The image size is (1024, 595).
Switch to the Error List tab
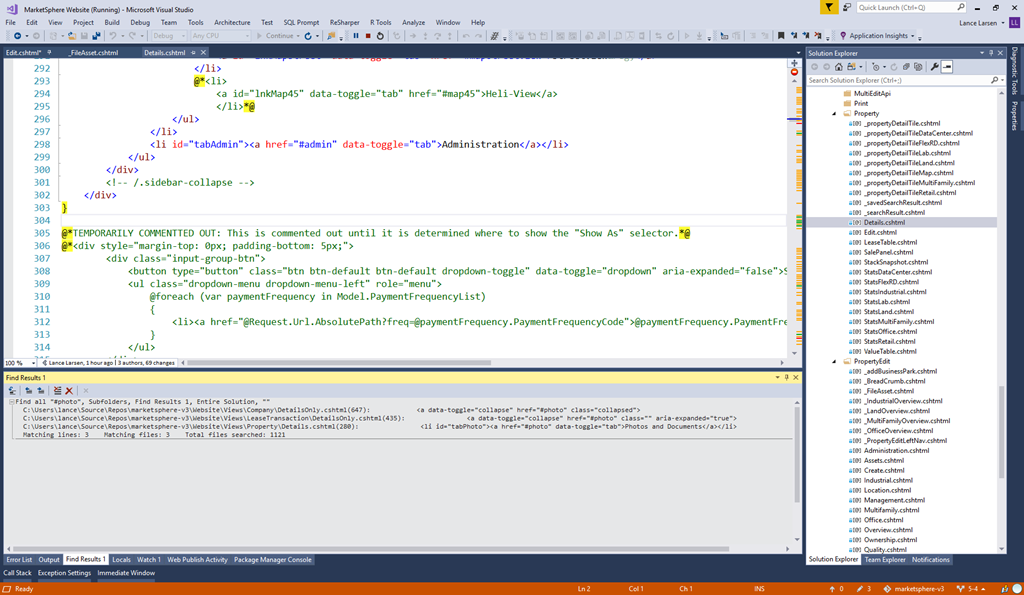pyautogui.click(x=19, y=560)
